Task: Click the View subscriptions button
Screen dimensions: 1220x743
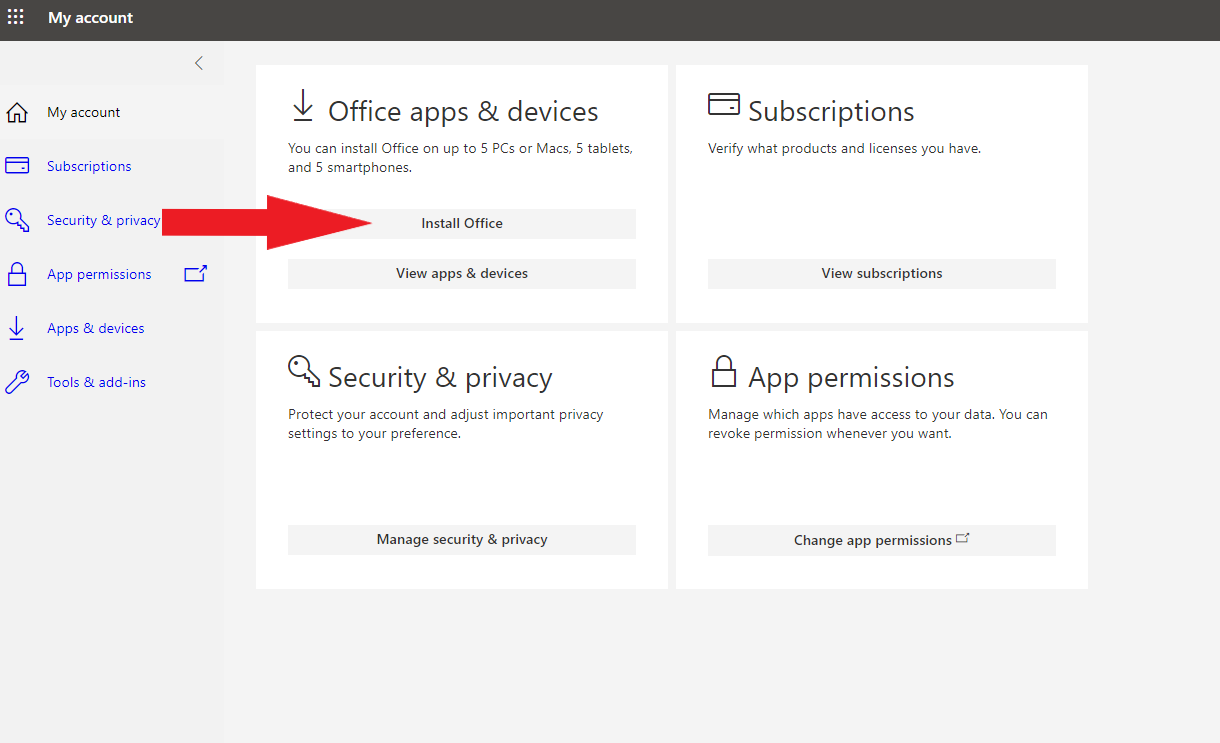Action: tap(881, 274)
